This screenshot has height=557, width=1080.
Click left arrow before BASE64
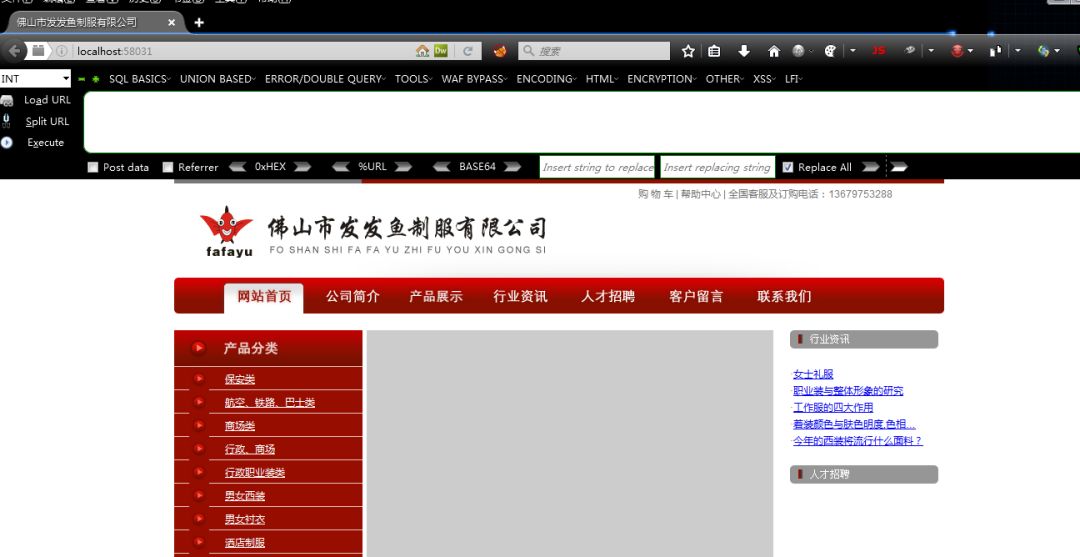(x=442, y=167)
